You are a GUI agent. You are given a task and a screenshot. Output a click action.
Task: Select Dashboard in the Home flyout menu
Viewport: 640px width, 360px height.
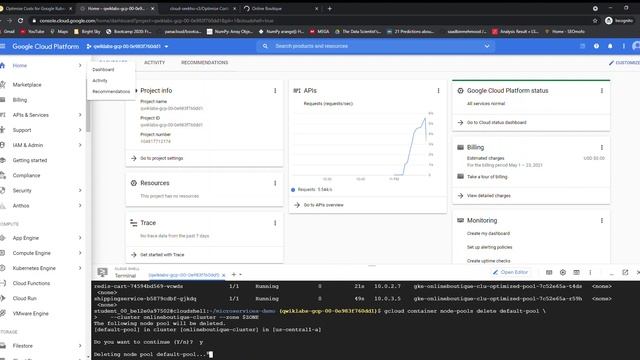pyautogui.click(x=103, y=69)
